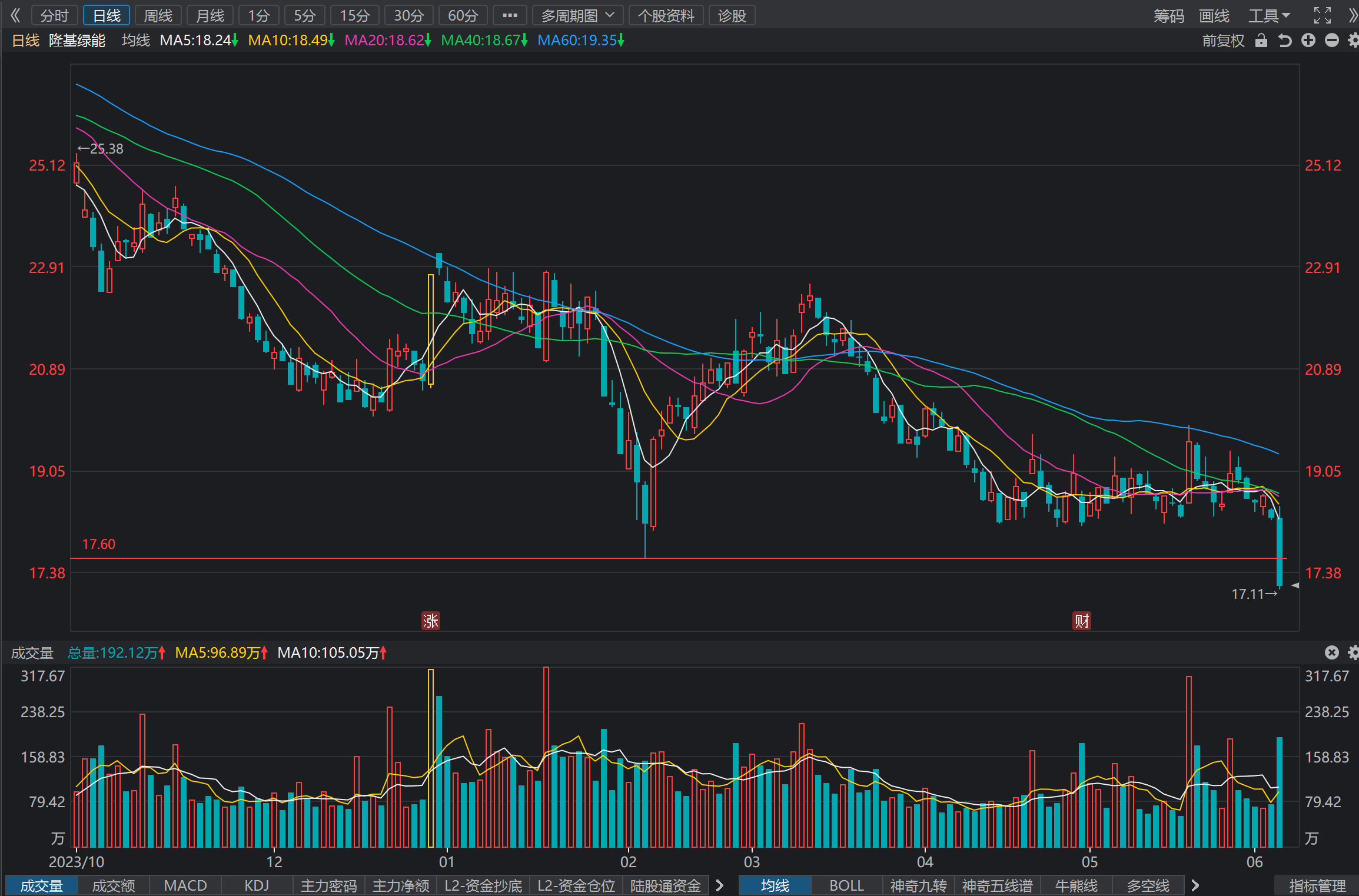Image resolution: width=1359 pixels, height=896 pixels.
Task: Zoom out chart with minus icon
Action: click(x=1331, y=40)
